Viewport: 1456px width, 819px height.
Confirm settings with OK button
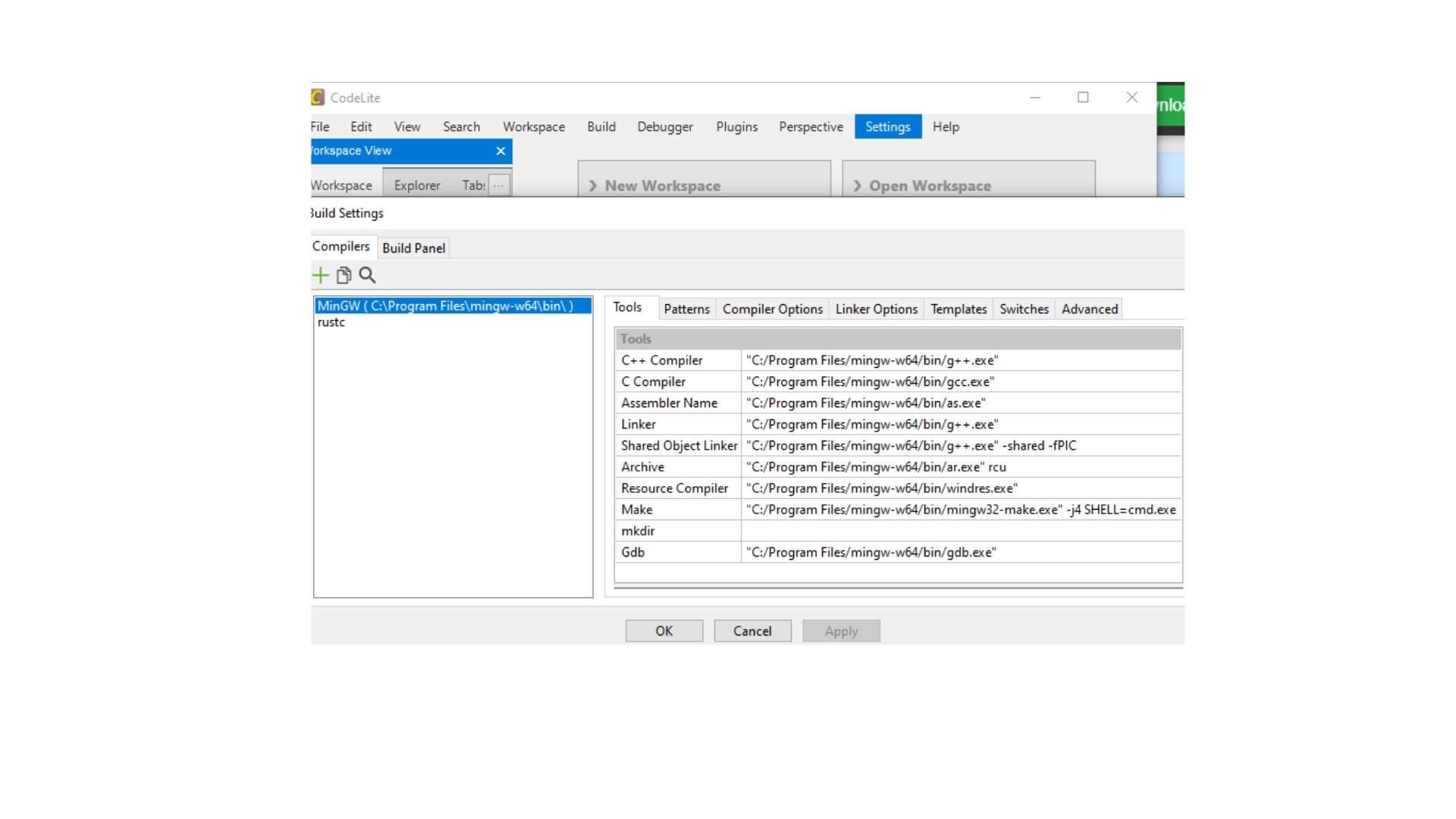[x=664, y=631]
